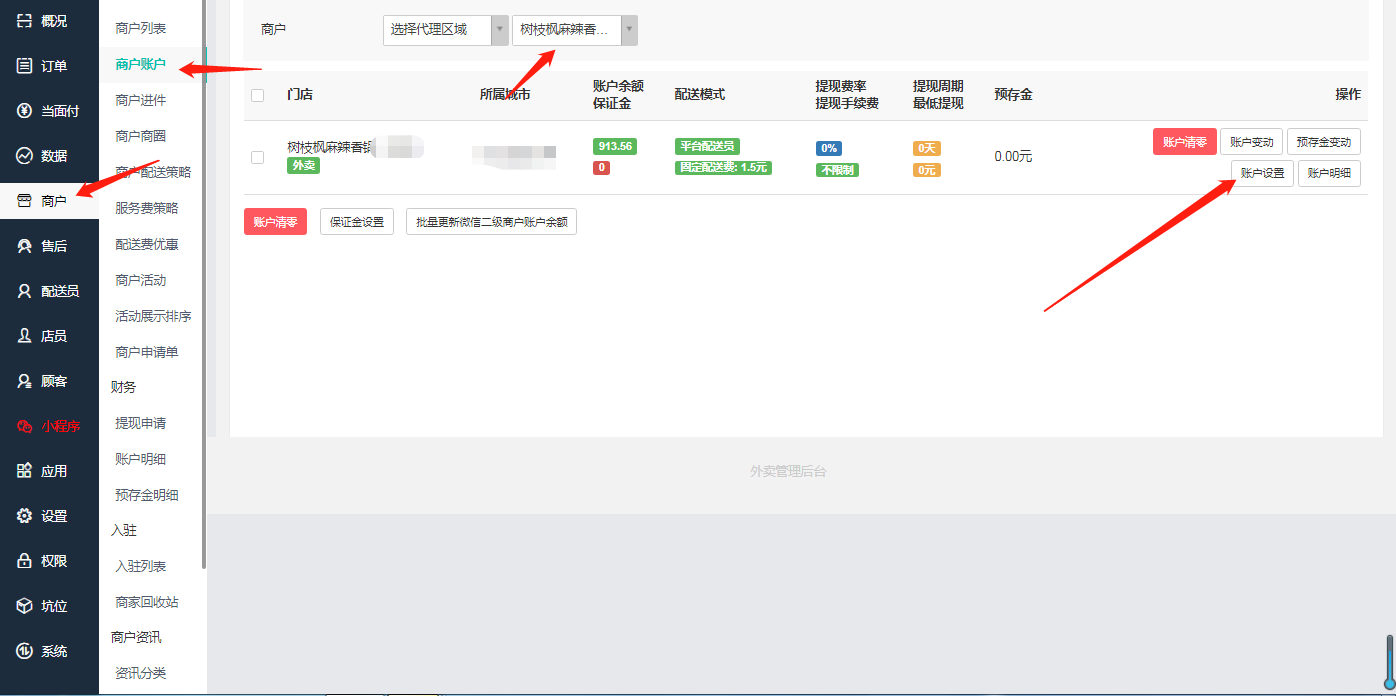Click the red 小程序 icon
Screen dimensions: 1396x696
[25, 426]
